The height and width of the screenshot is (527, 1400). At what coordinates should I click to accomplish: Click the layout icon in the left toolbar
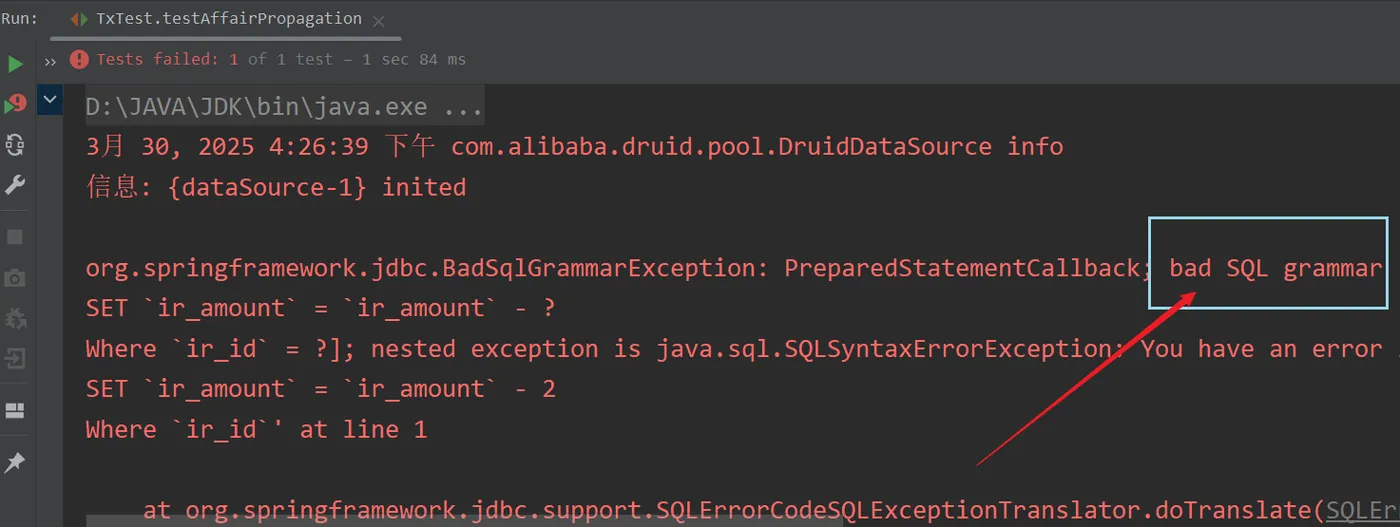pos(15,410)
